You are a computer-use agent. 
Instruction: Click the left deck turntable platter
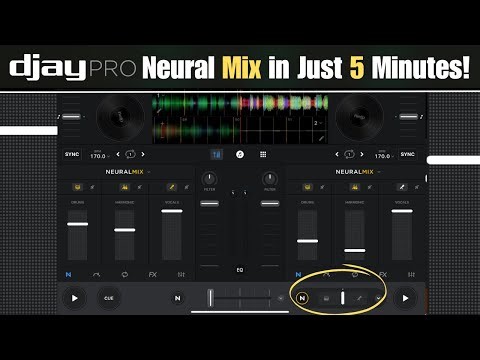(120, 117)
